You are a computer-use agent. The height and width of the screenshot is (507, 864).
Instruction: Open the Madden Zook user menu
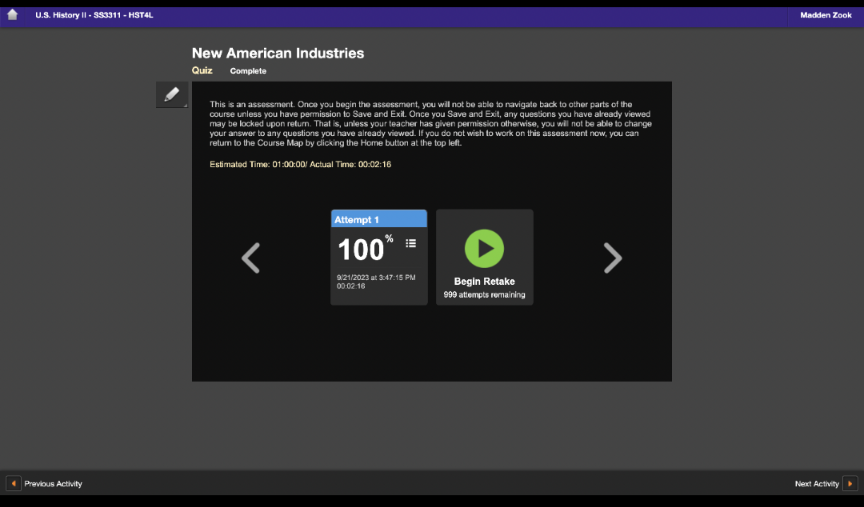825,15
